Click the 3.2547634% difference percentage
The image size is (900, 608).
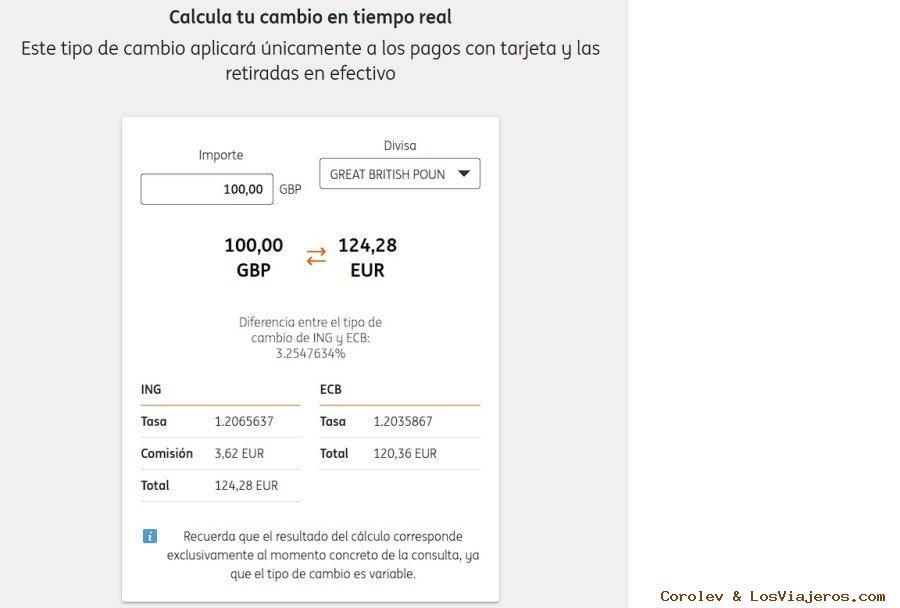click(310, 354)
